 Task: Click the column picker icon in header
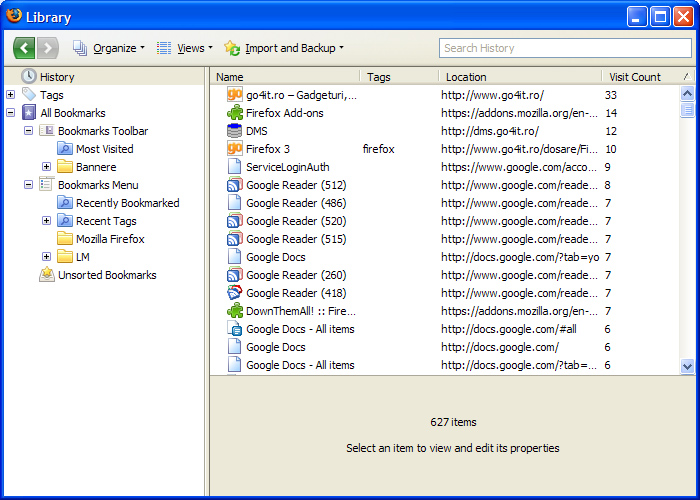click(688, 77)
